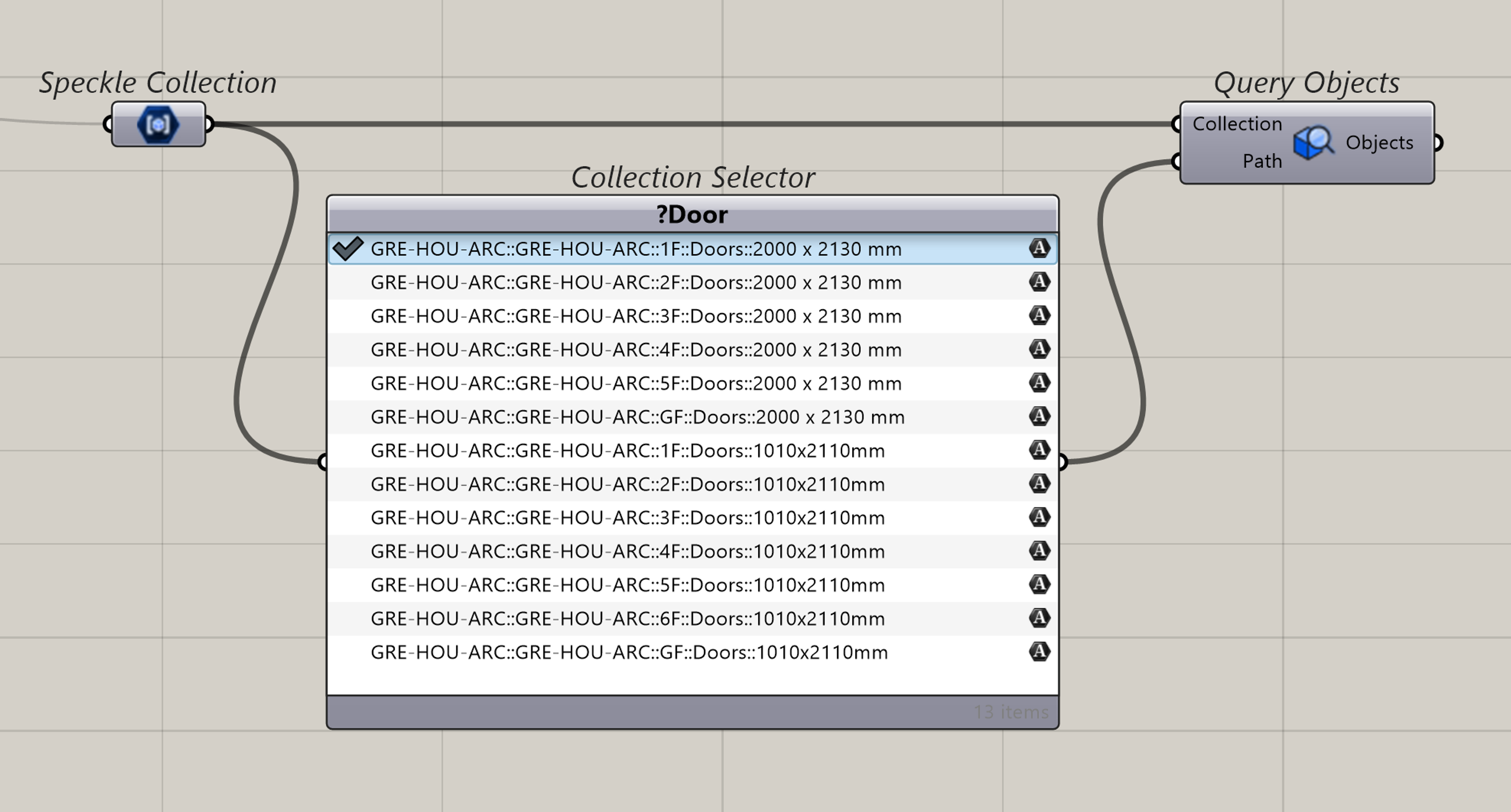Select 3F::Doors::2000 x 2130 mm row
This screenshot has height=812, width=1511.
[693, 316]
